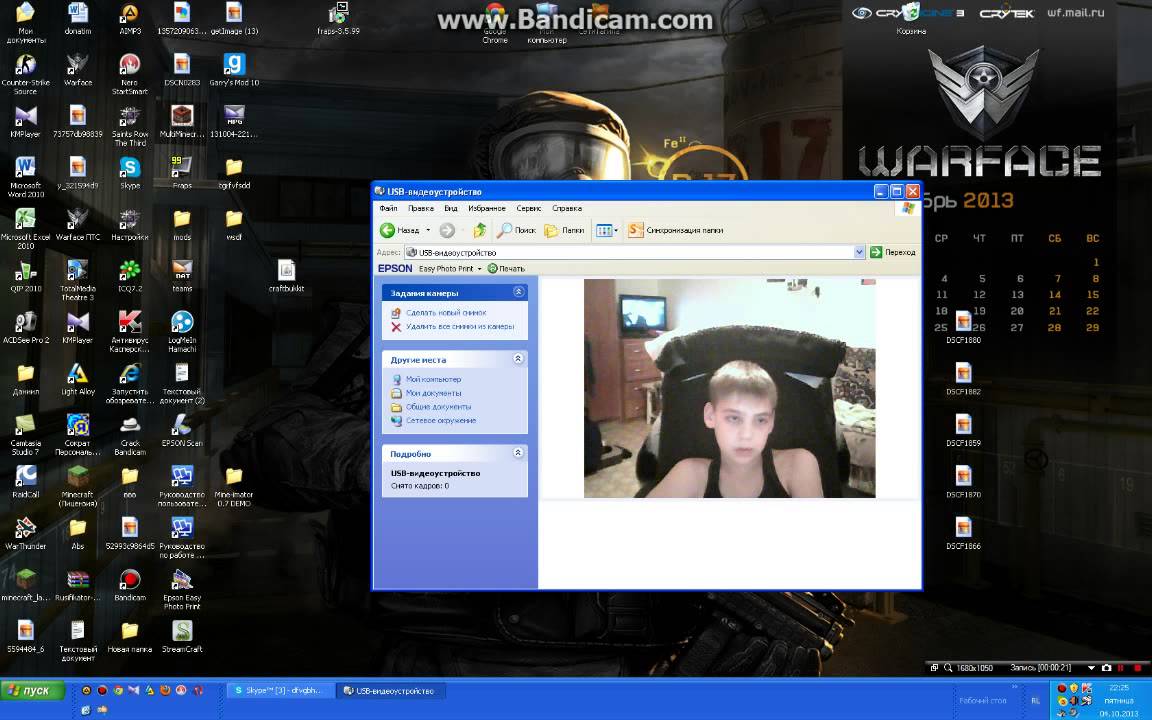This screenshot has width=1152, height=720.
Task: Select Microsoft Excel 2010 desktop icon
Action: tap(26, 228)
